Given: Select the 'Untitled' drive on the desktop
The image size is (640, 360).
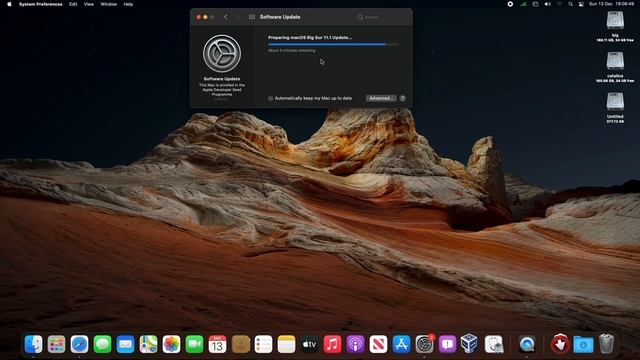Looking at the screenshot, I should click(615, 102).
